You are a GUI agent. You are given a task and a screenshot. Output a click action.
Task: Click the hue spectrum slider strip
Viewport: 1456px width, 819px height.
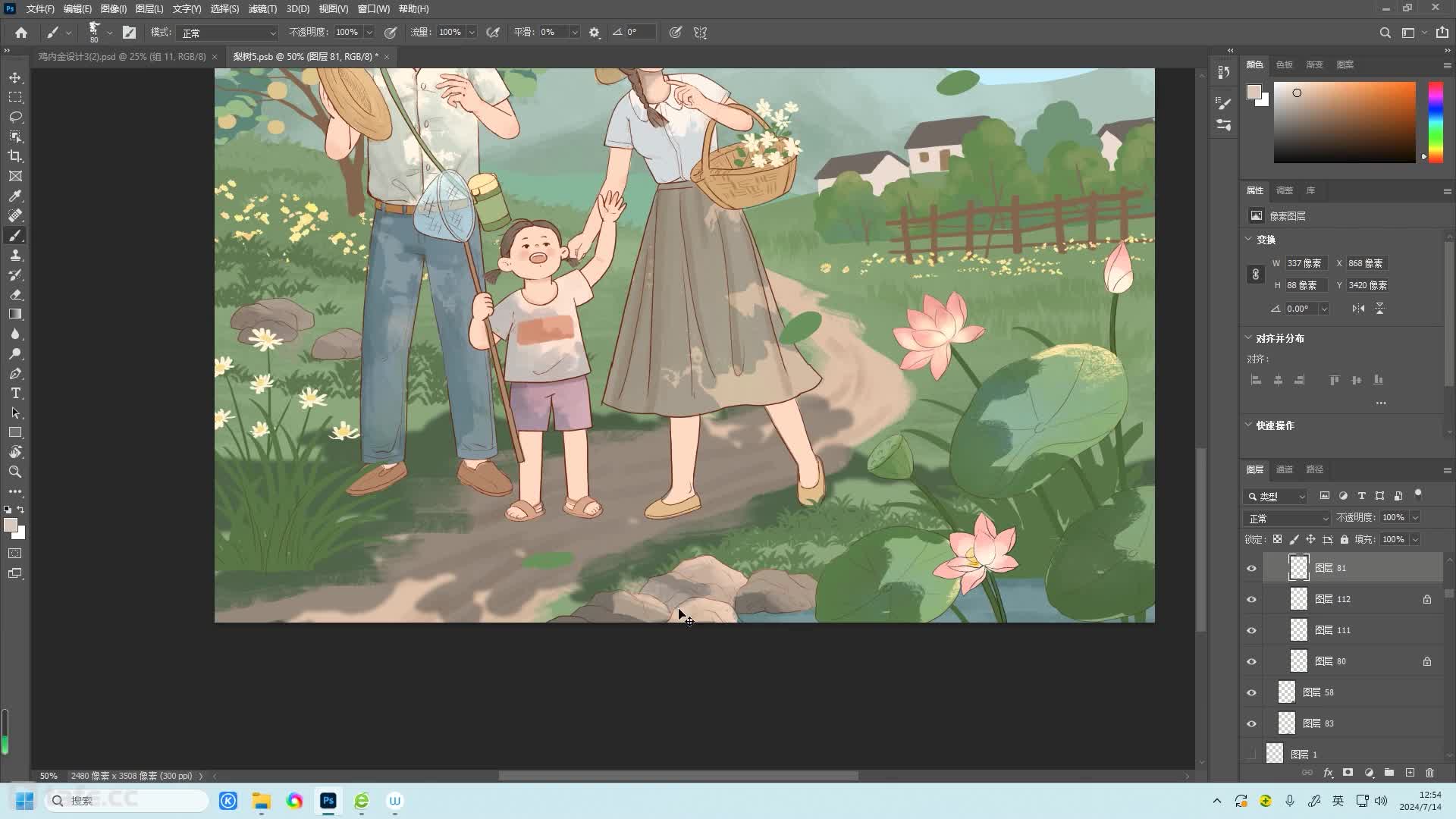[x=1436, y=122]
